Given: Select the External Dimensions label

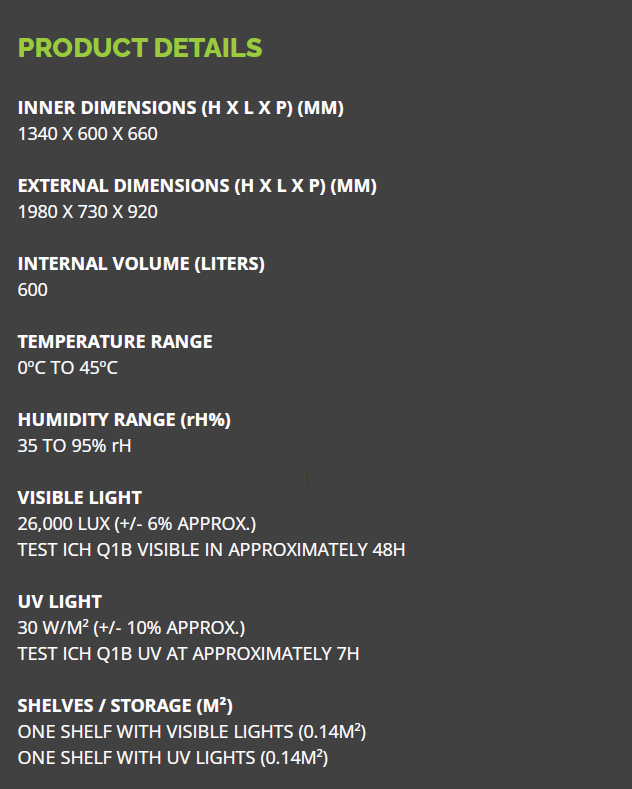Looking at the screenshot, I should tap(197, 186).
